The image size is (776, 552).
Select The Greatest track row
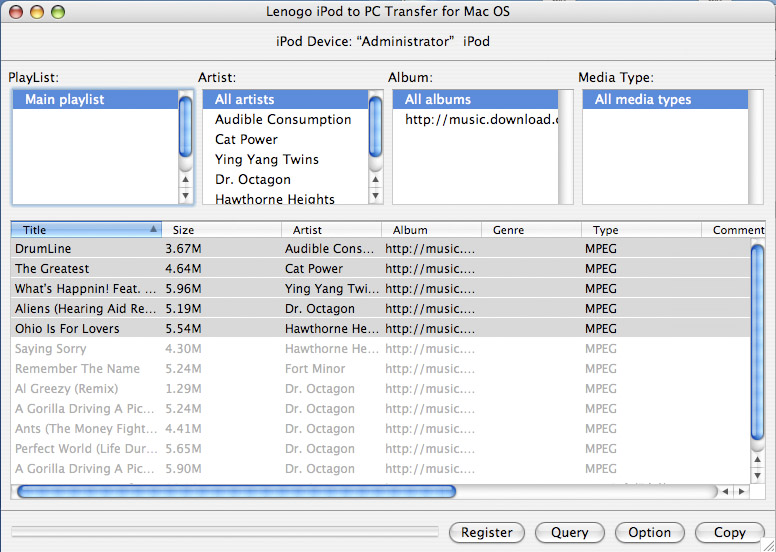[380, 268]
